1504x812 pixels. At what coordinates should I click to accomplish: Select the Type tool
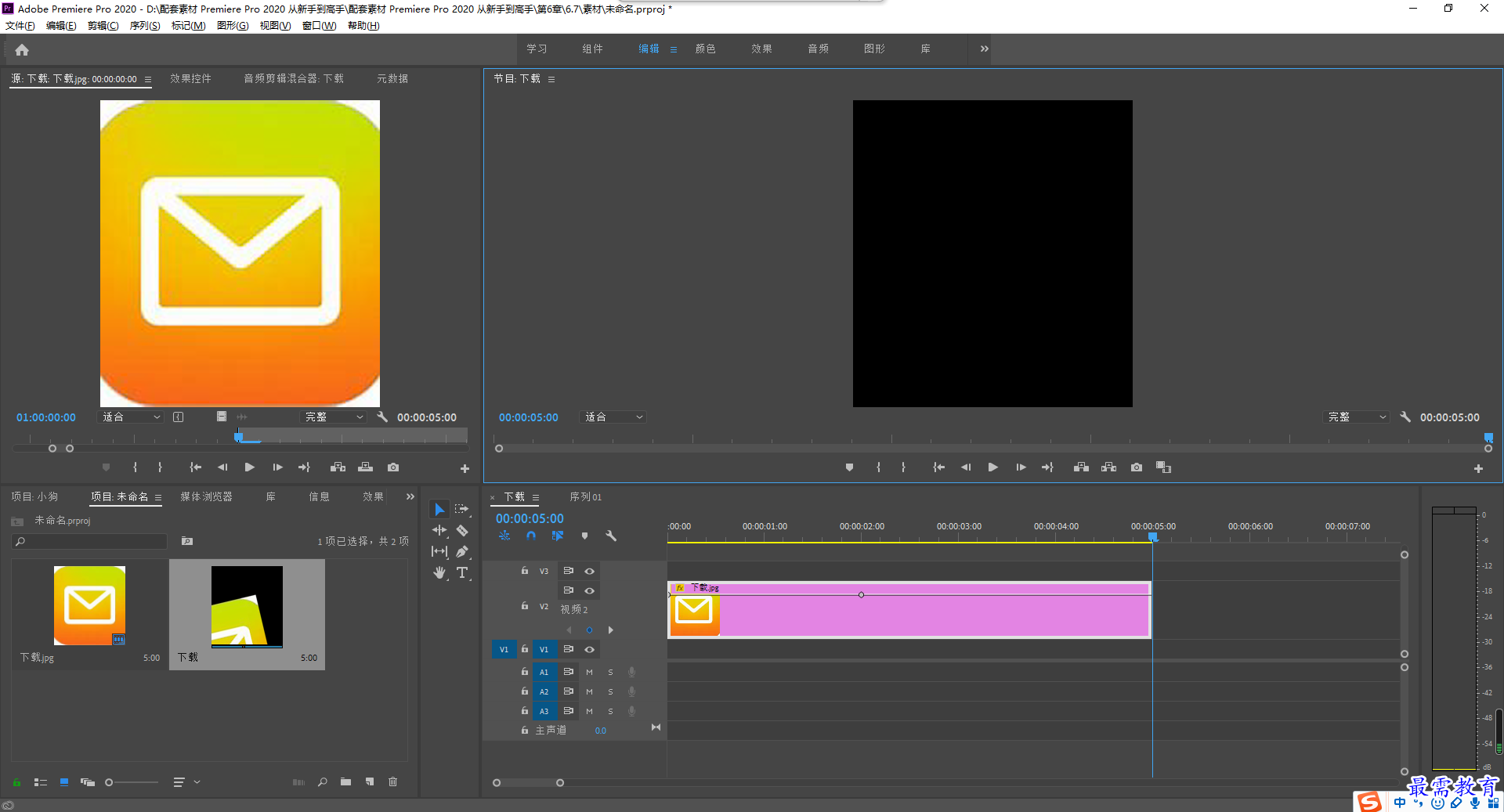(462, 572)
